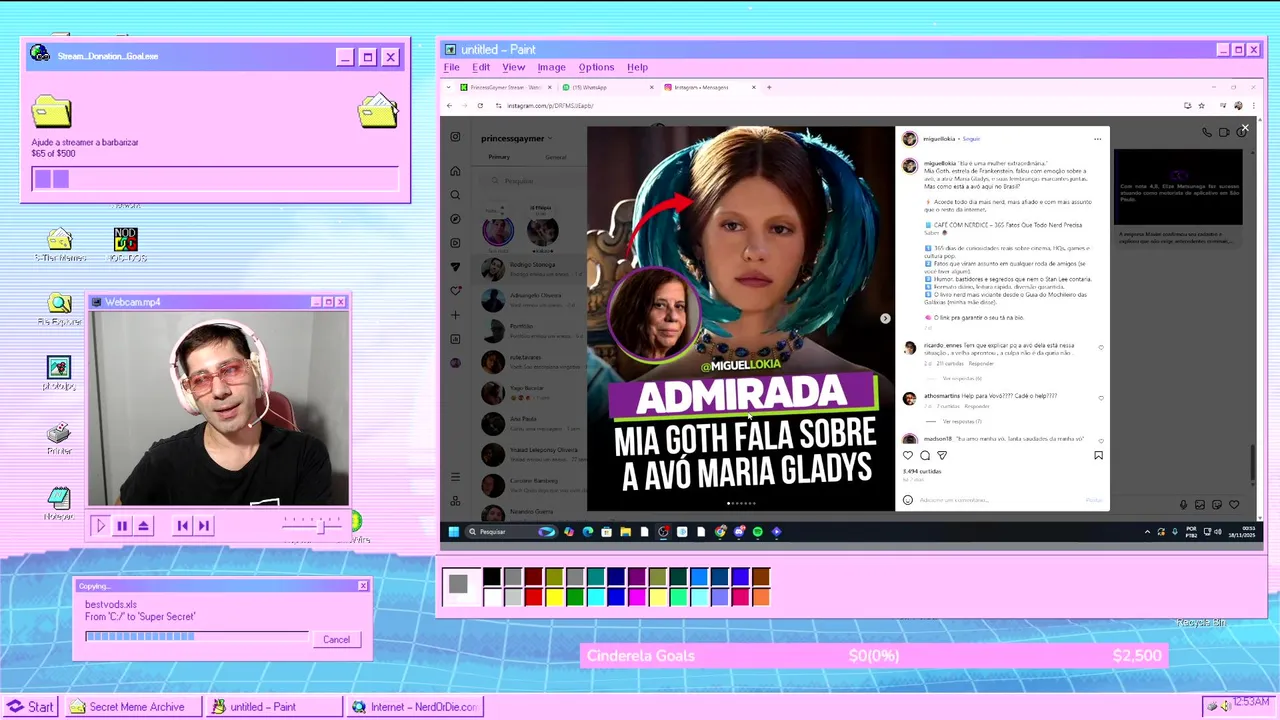
Task: Go to the next carousel image arrow
Action: click(x=885, y=318)
